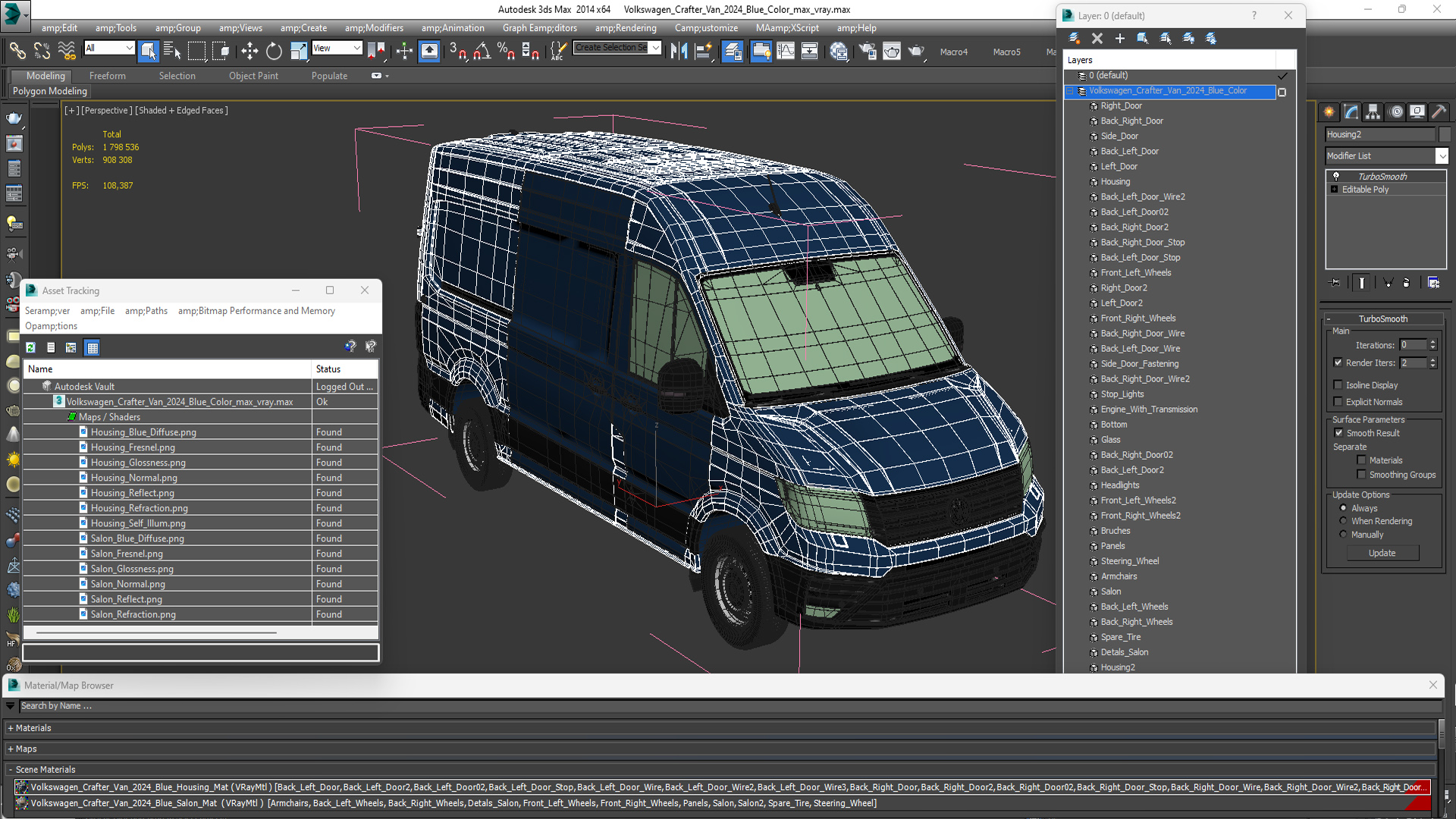Select the Always update radio button

(x=1343, y=508)
